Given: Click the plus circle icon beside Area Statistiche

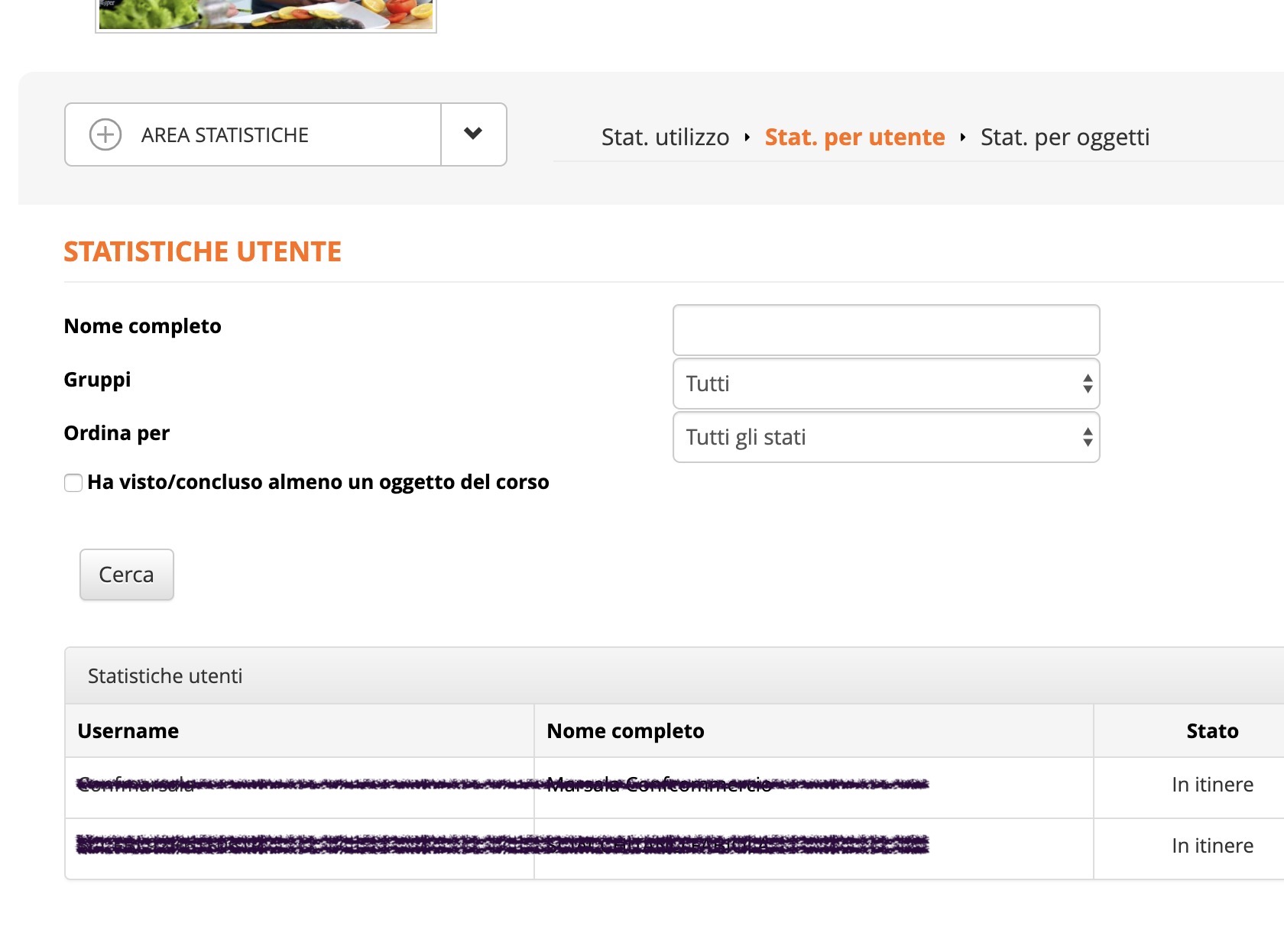Looking at the screenshot, I should tap(105, 134).
